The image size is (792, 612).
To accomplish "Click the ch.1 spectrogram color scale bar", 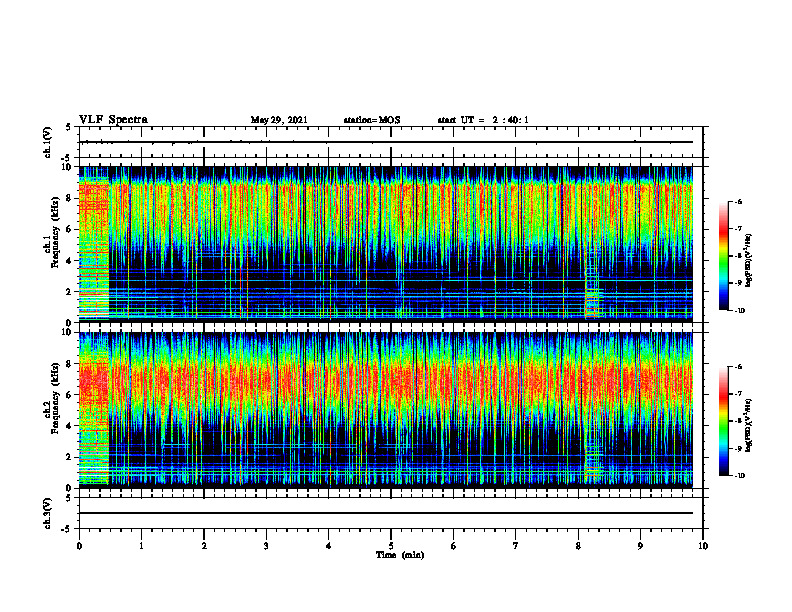I will pos(723,256).
